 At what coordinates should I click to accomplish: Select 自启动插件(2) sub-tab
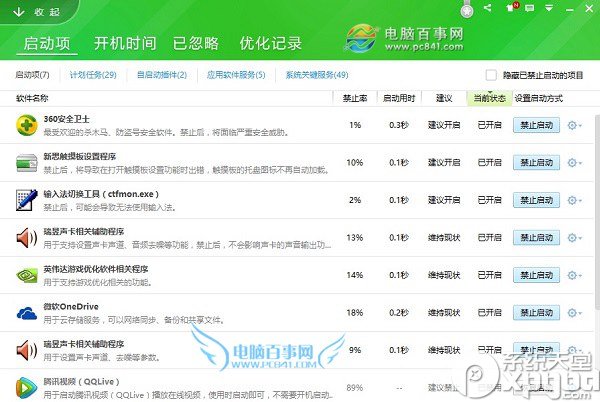pyautogui.click(x=162, y=75)
